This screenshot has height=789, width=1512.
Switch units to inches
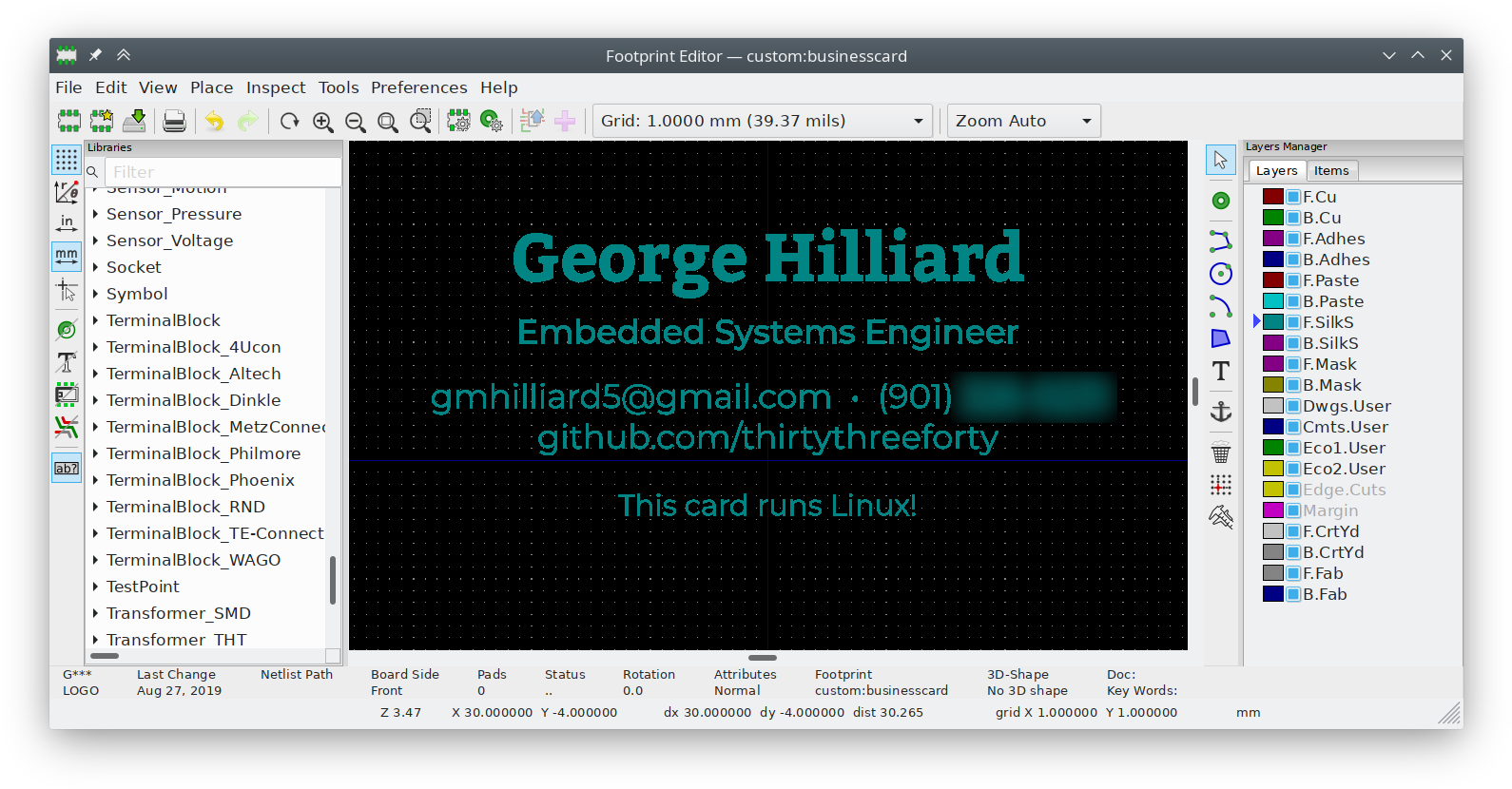[67, 224]
